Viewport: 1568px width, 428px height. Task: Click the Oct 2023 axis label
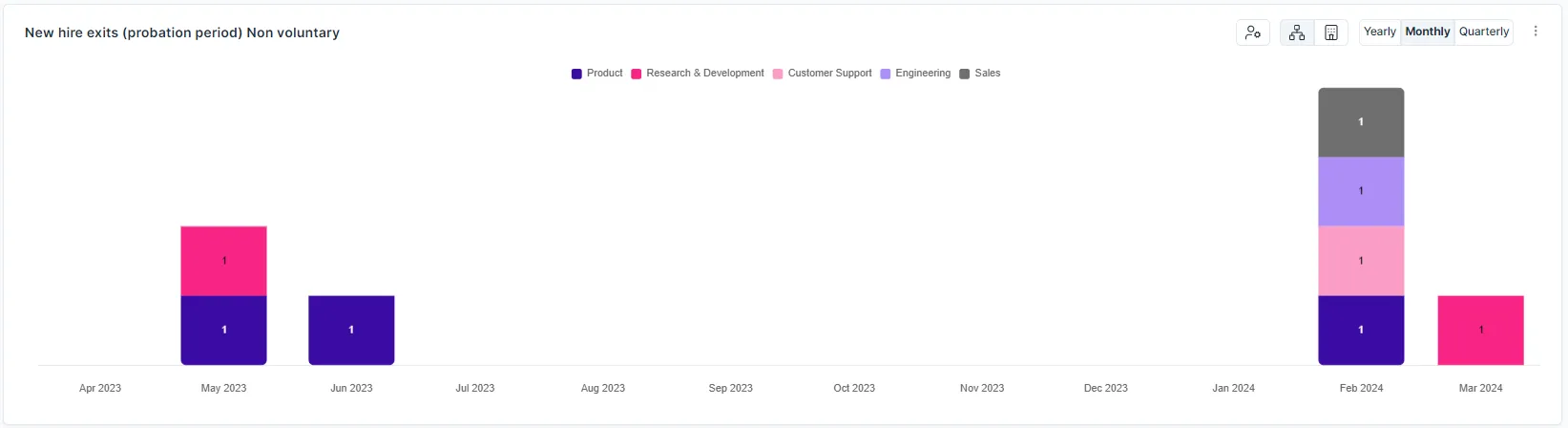[x=854, y=388]
